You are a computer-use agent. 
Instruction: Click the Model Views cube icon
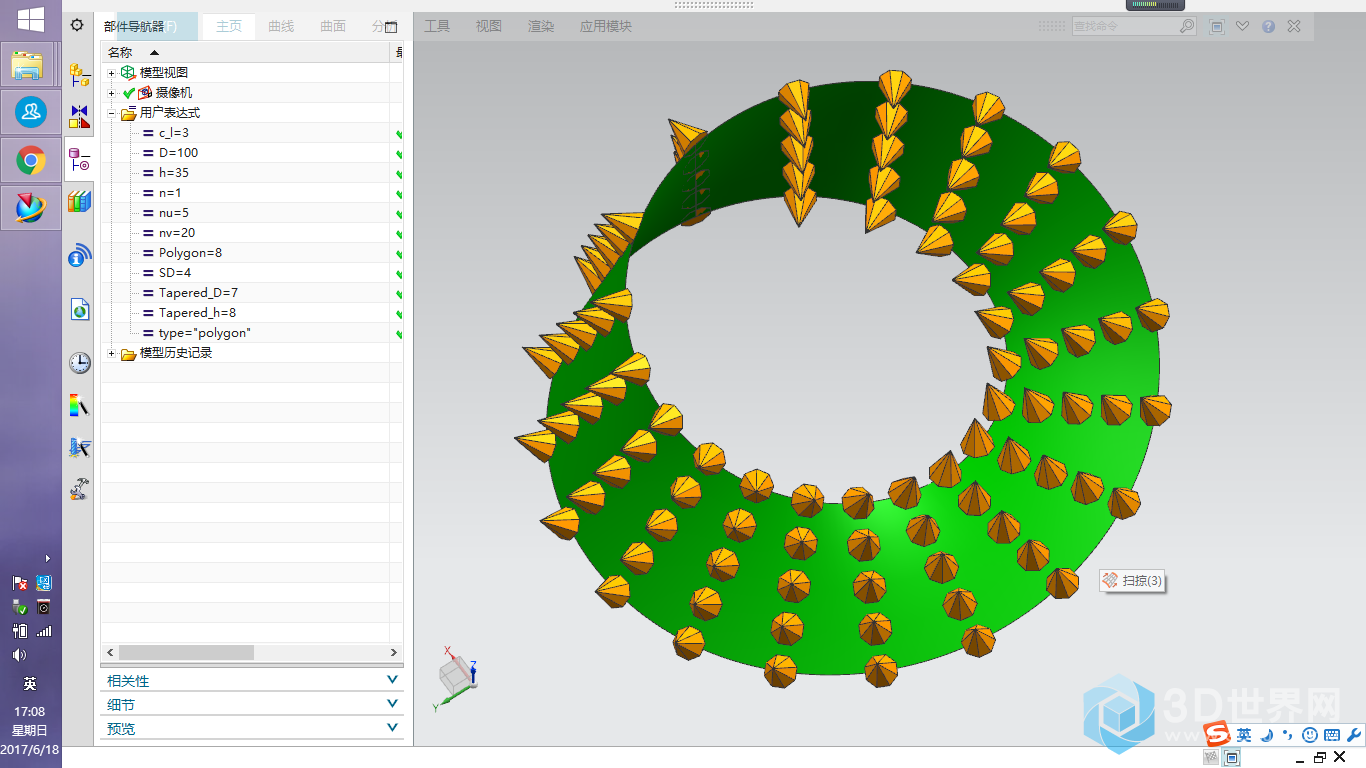pyautogui.click(x=128, y=73)
